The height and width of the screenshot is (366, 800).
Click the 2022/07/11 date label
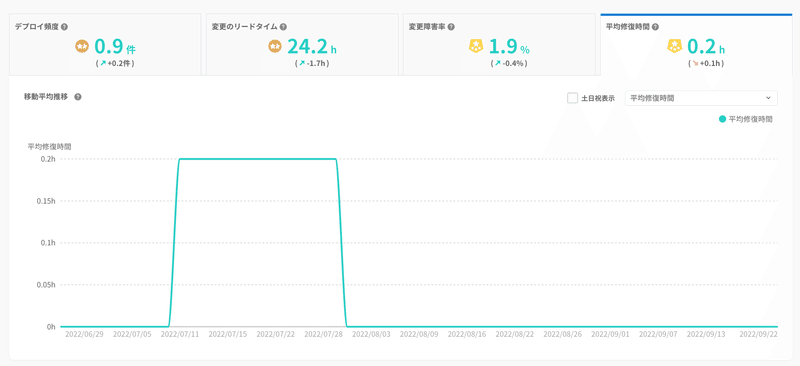click(x=180, y=334)
